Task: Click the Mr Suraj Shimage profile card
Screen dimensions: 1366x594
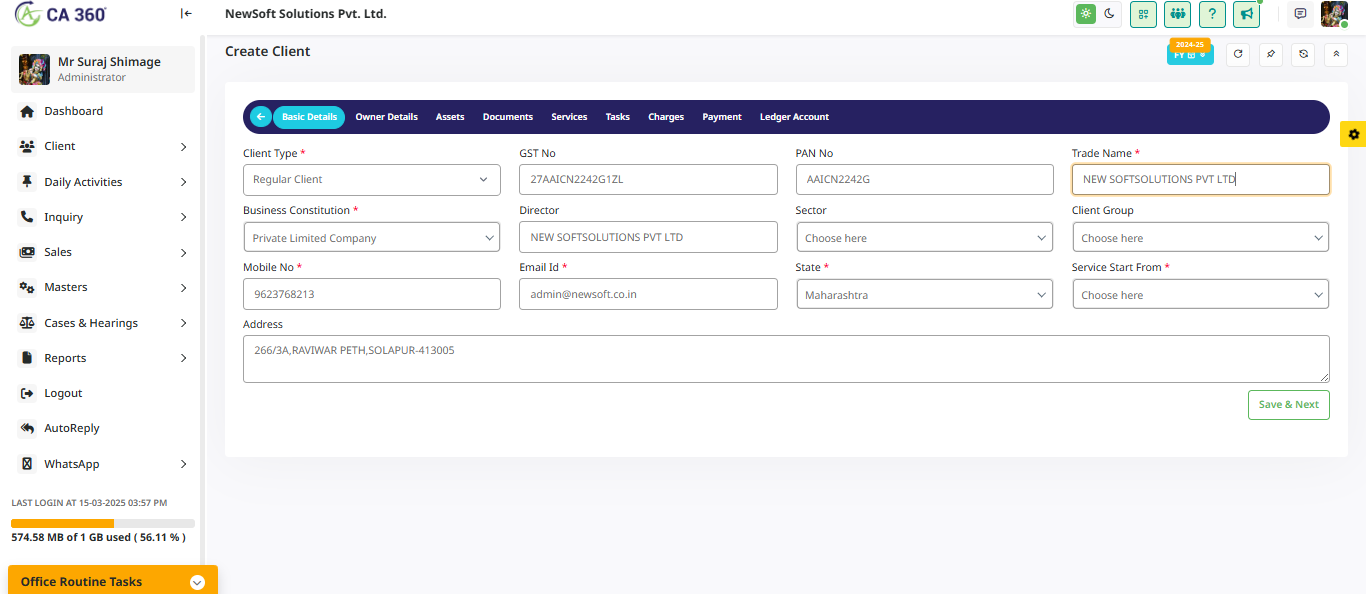Action: click(x=103, y=69)
